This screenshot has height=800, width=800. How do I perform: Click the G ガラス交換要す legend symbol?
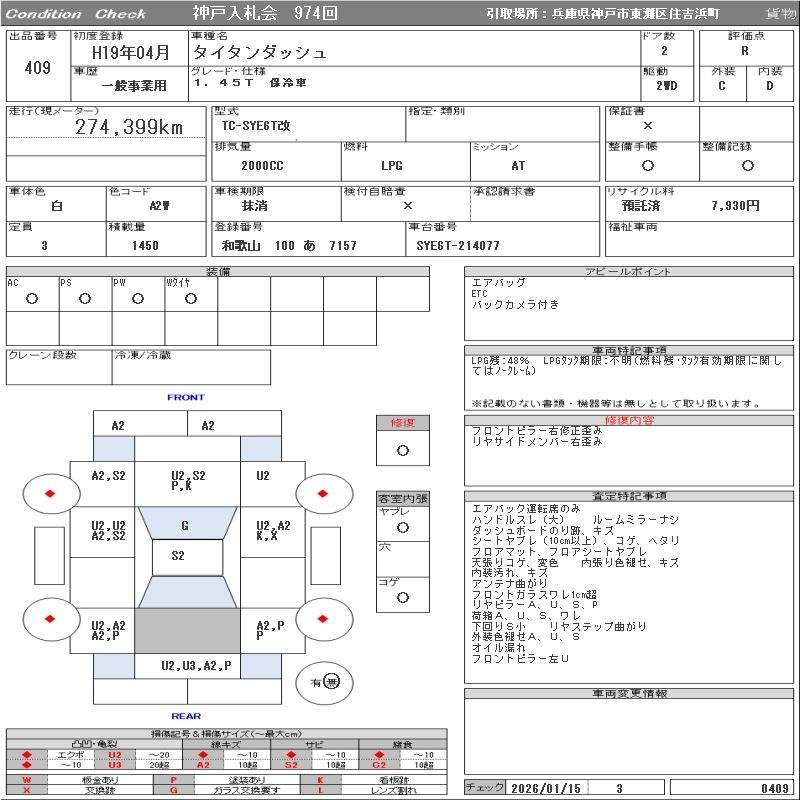point(174,790)
